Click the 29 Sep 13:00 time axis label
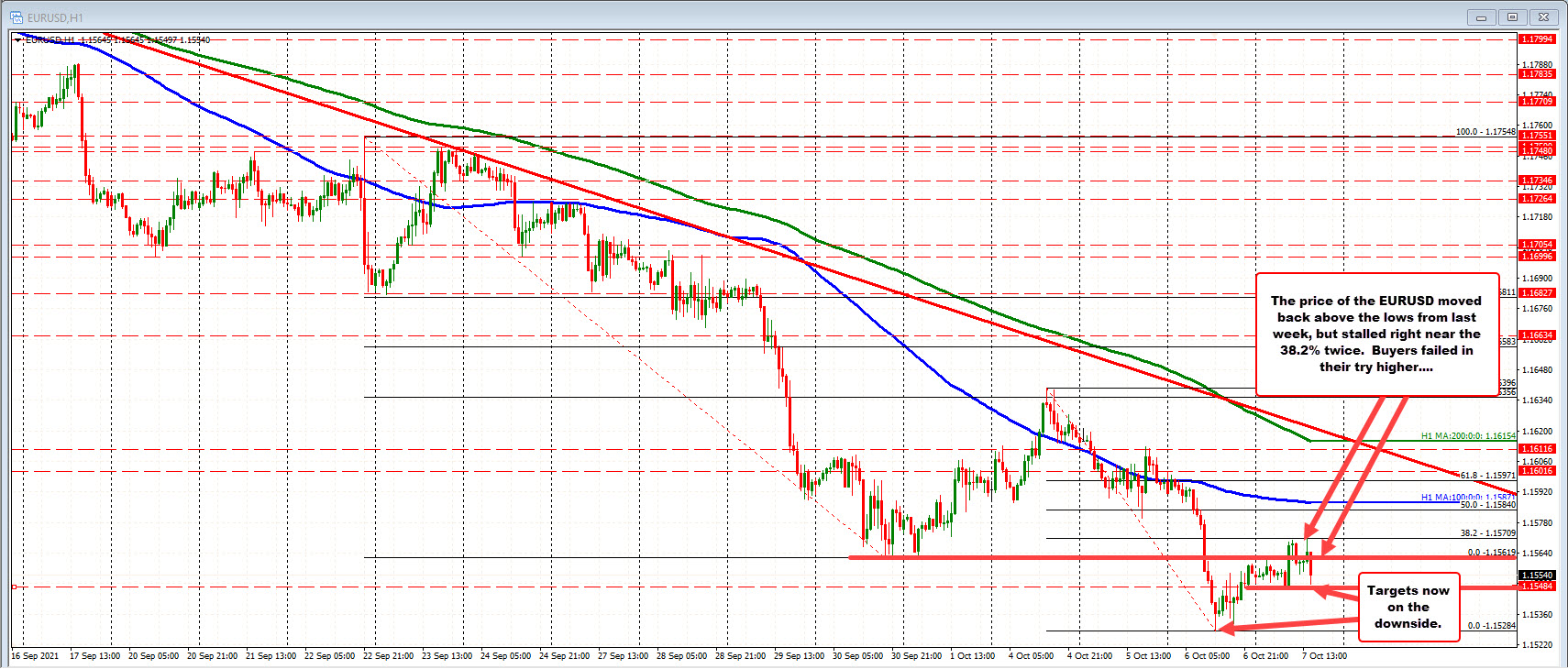The width and height of the screenshot is (1568, 669). click(799, 656)
